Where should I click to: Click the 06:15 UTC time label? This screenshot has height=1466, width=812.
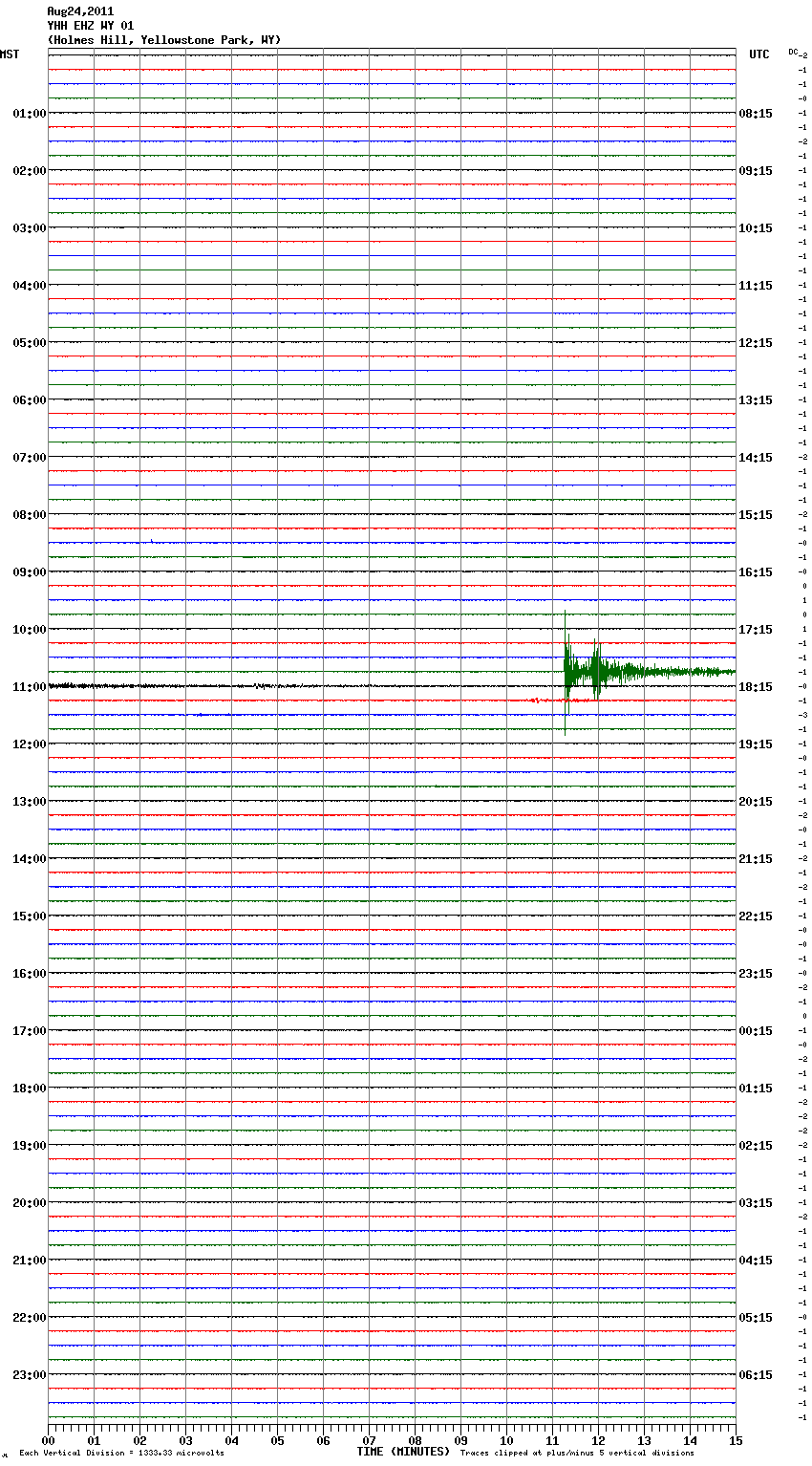(756, 1375)
